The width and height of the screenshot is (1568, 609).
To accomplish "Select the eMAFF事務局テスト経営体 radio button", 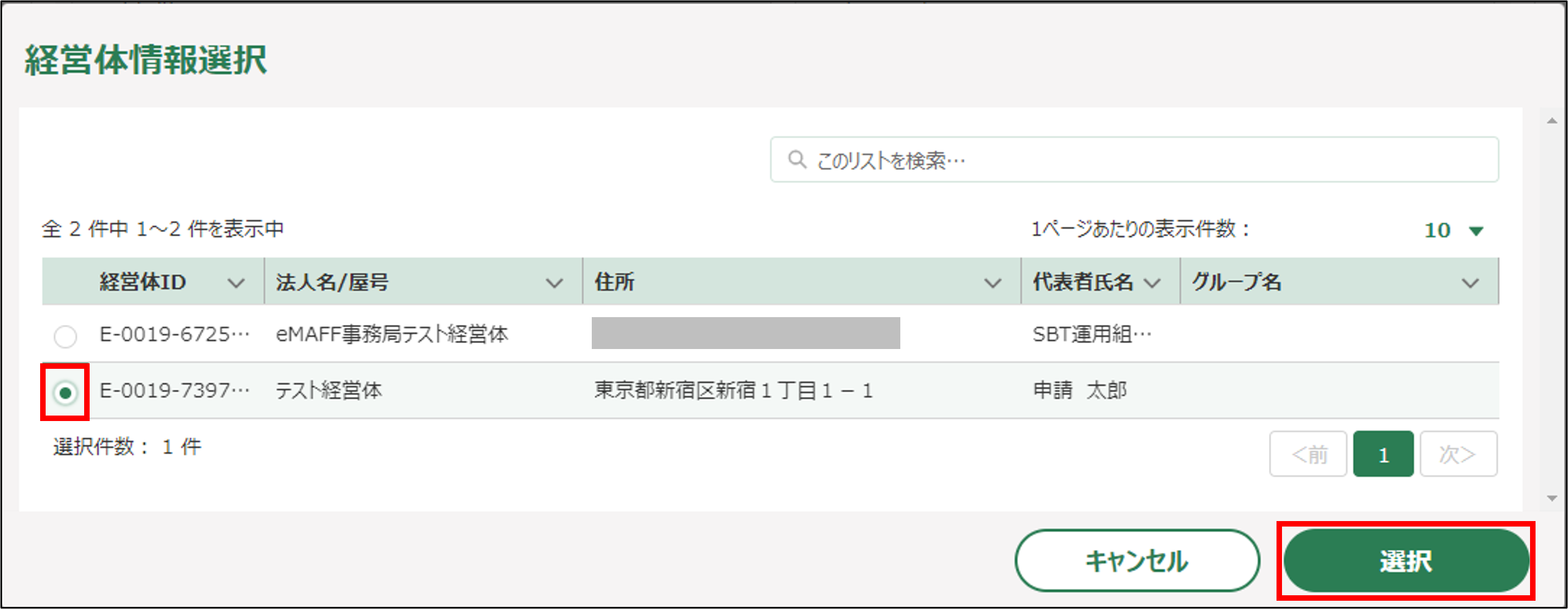I will [65, 336].
